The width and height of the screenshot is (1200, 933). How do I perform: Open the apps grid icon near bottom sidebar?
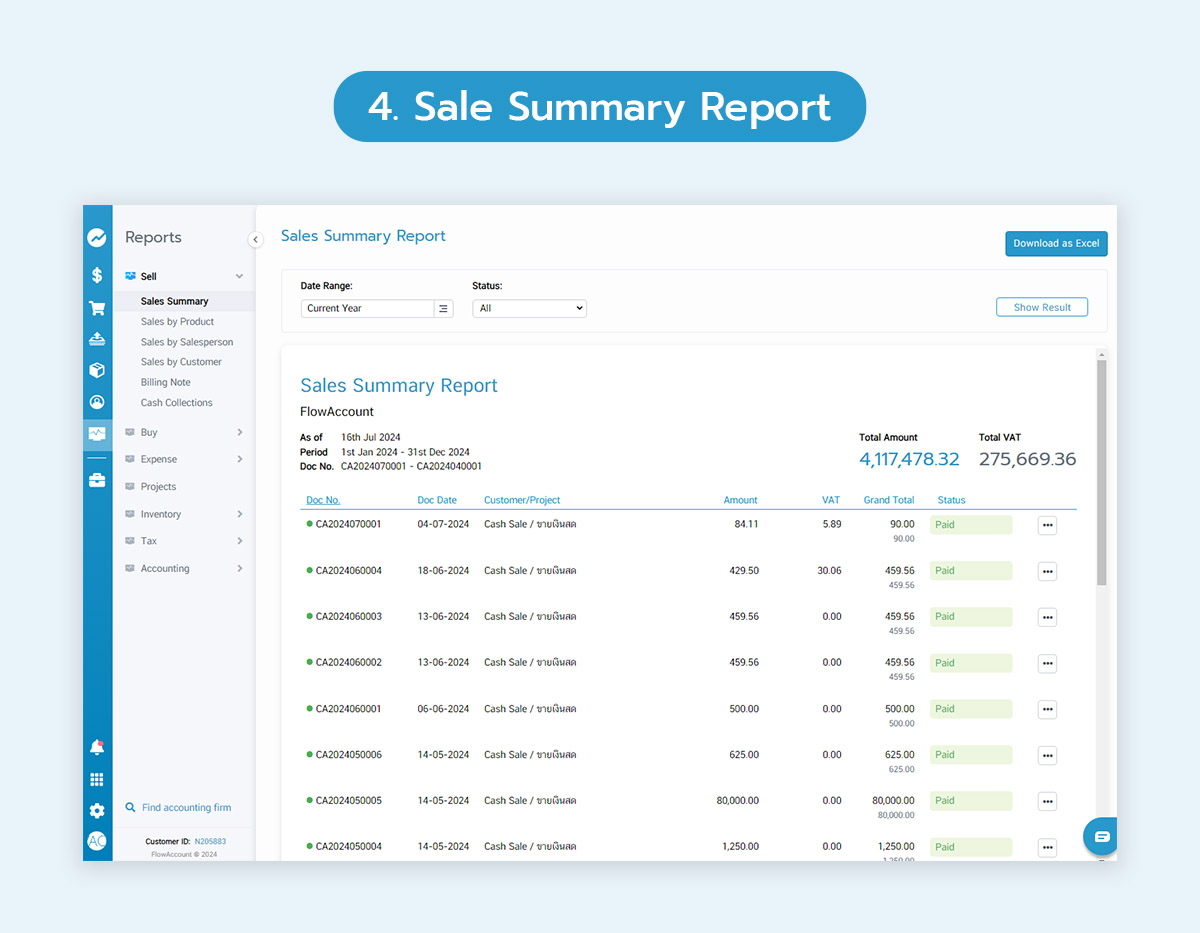(x=97, y=779)
